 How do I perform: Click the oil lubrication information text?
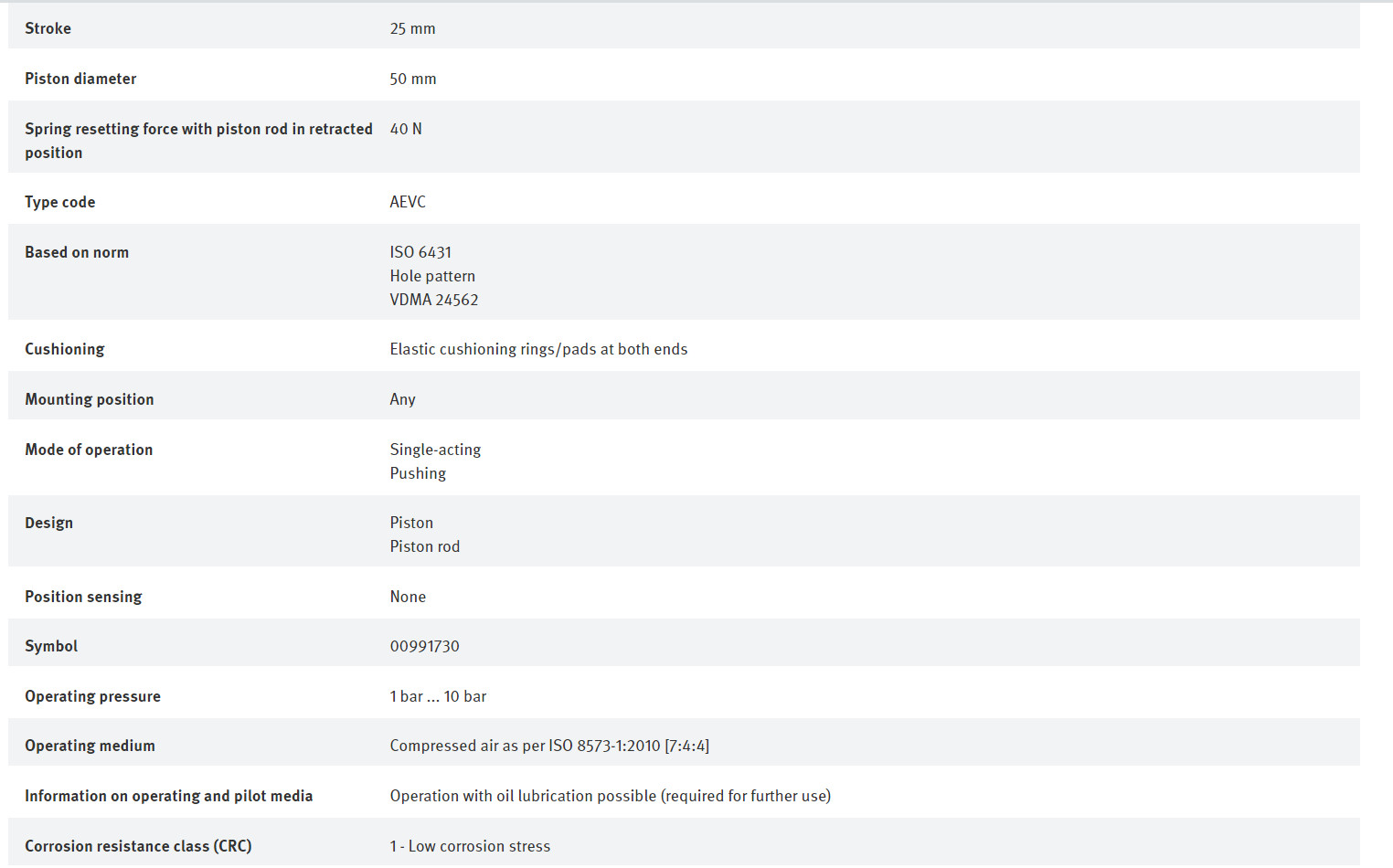(x=611, y=796)
